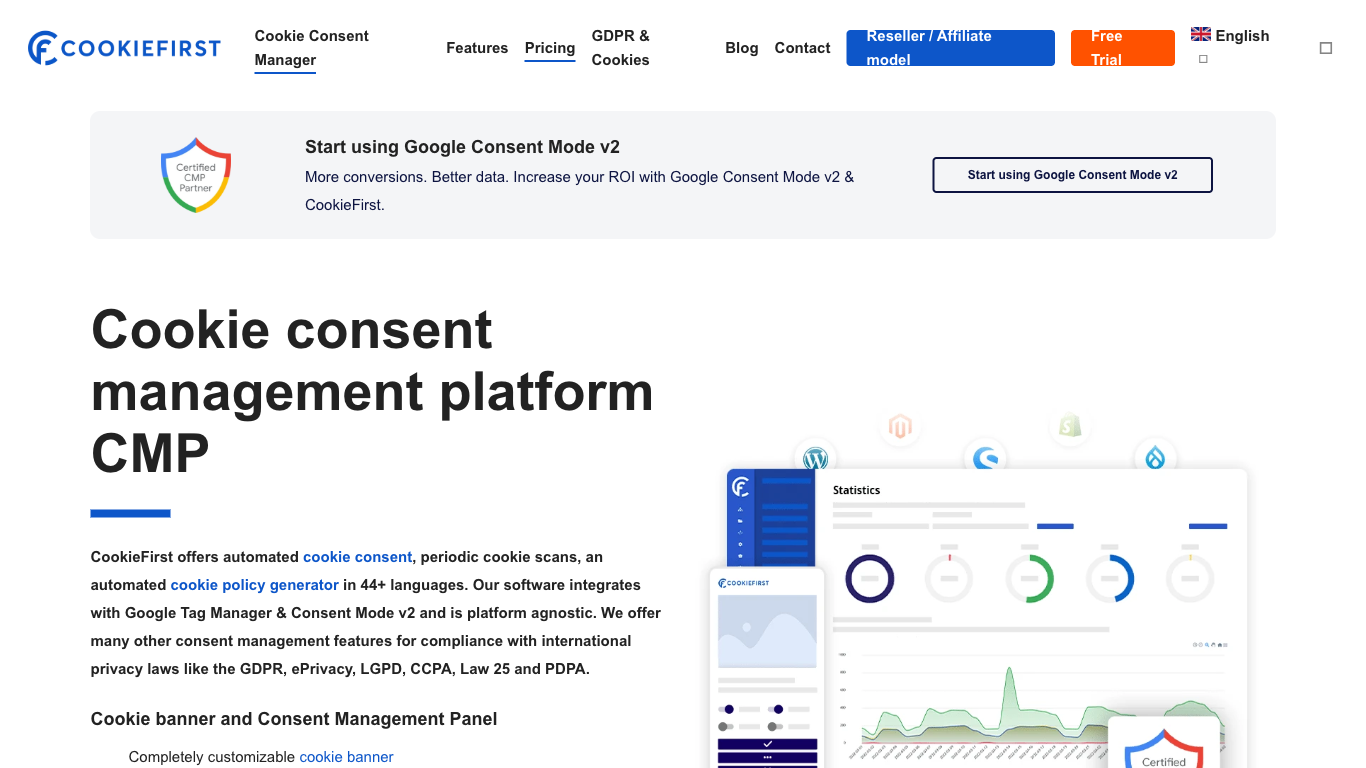Open the Pricing page
Viewport: 1366px width, 768px height.
click(550, 48)
